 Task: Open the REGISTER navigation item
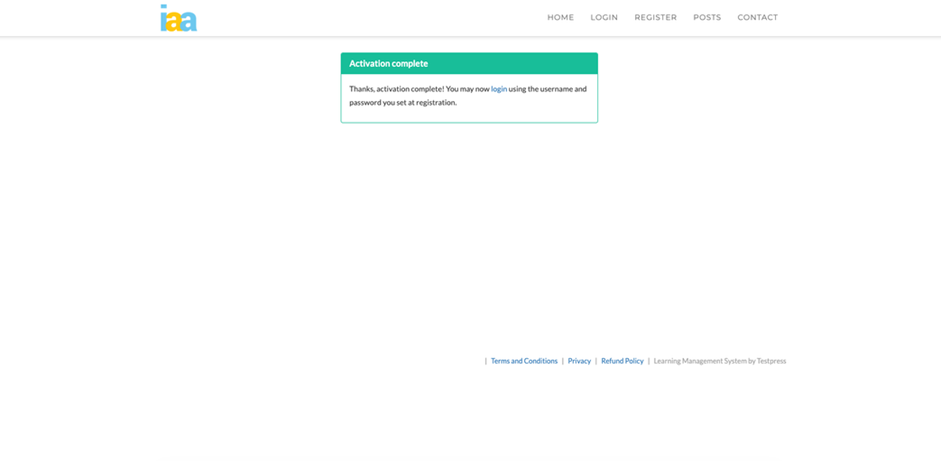pyautogui.click(x=655, y=17)
